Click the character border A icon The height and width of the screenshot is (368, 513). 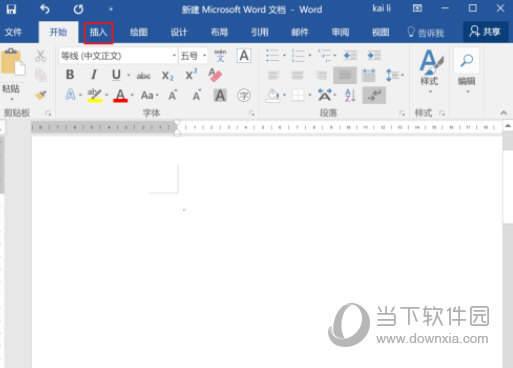244,56
